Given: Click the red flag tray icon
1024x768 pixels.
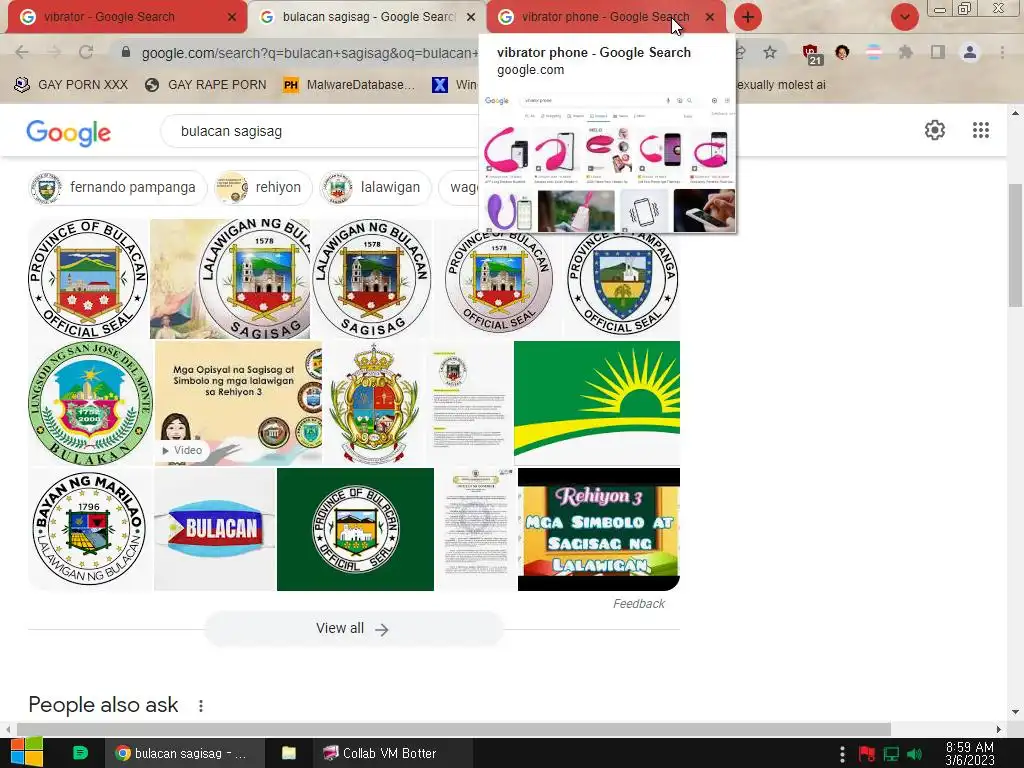Looking at the screenshot, I should pyautogui.click(x=867, y=754).
